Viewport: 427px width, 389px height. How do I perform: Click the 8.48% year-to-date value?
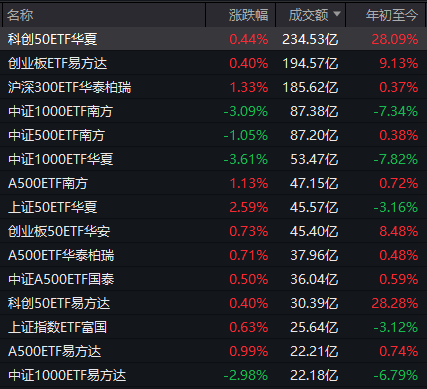click(399, 231)
